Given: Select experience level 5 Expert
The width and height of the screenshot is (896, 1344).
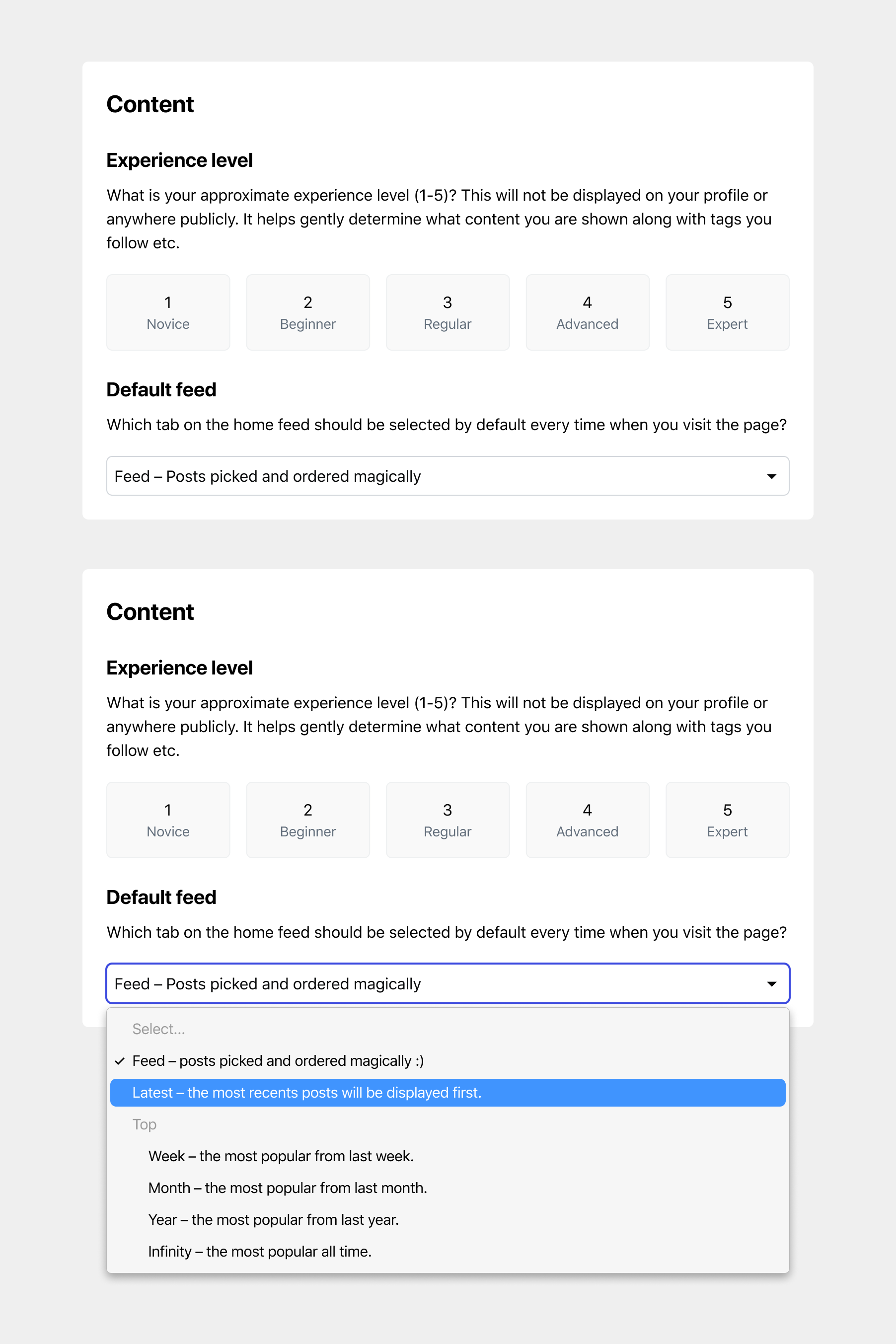Looking at the screenshot, I should pyautogui.click(x=727, y=312).
